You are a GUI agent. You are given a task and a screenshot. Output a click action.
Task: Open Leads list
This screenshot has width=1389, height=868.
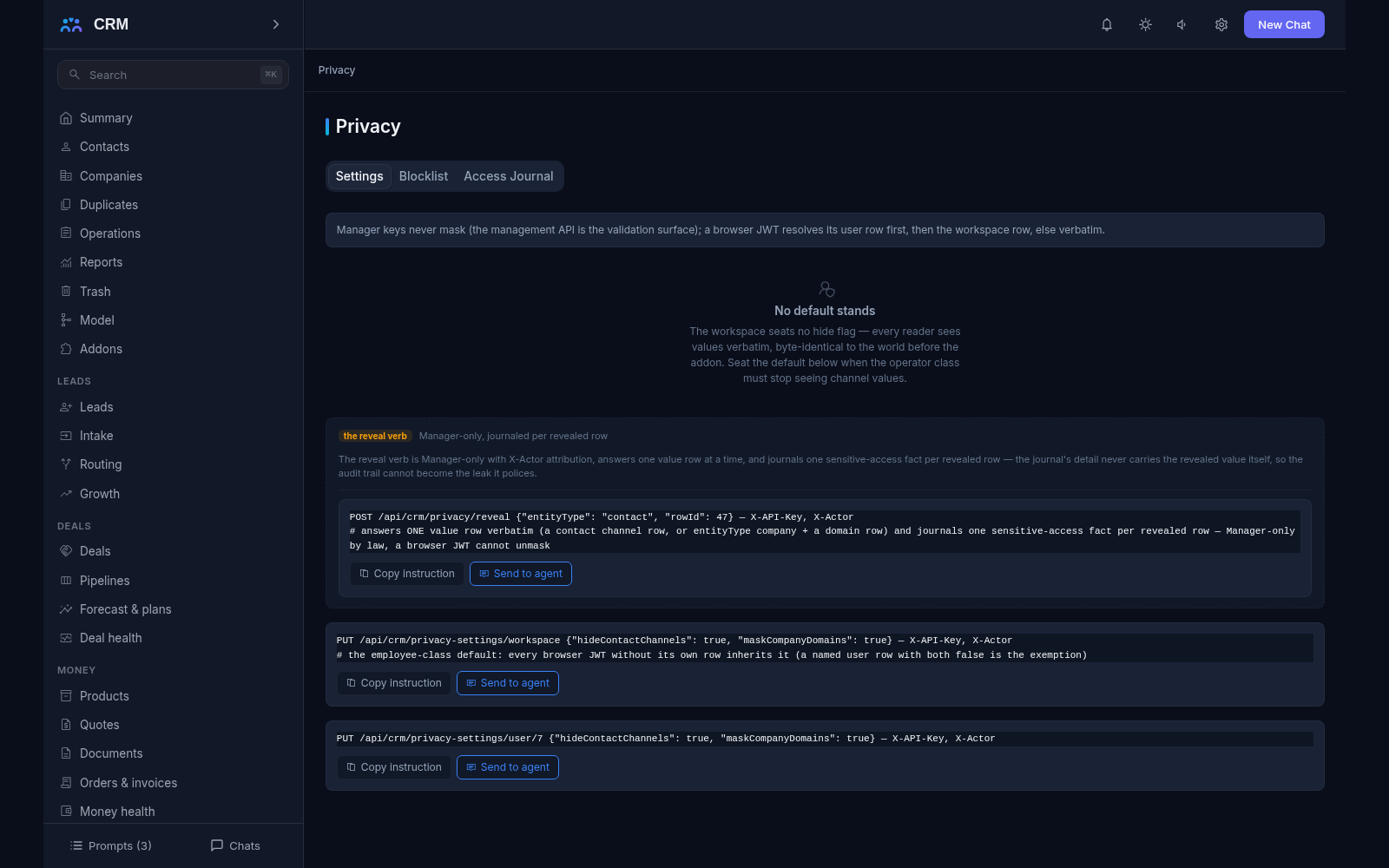coord(173,407)
